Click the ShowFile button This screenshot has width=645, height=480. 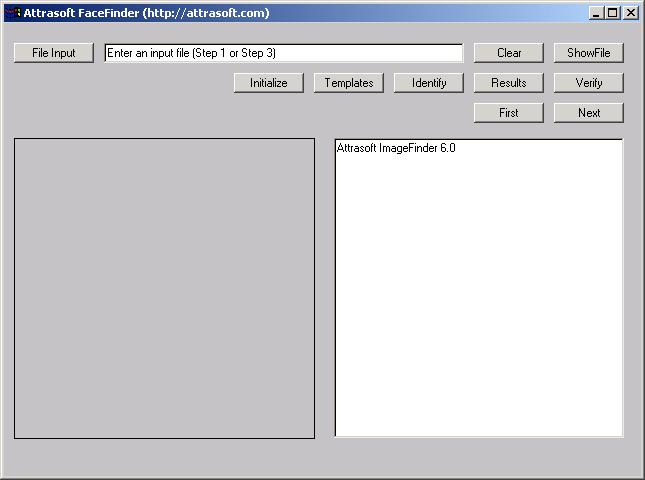588,53
